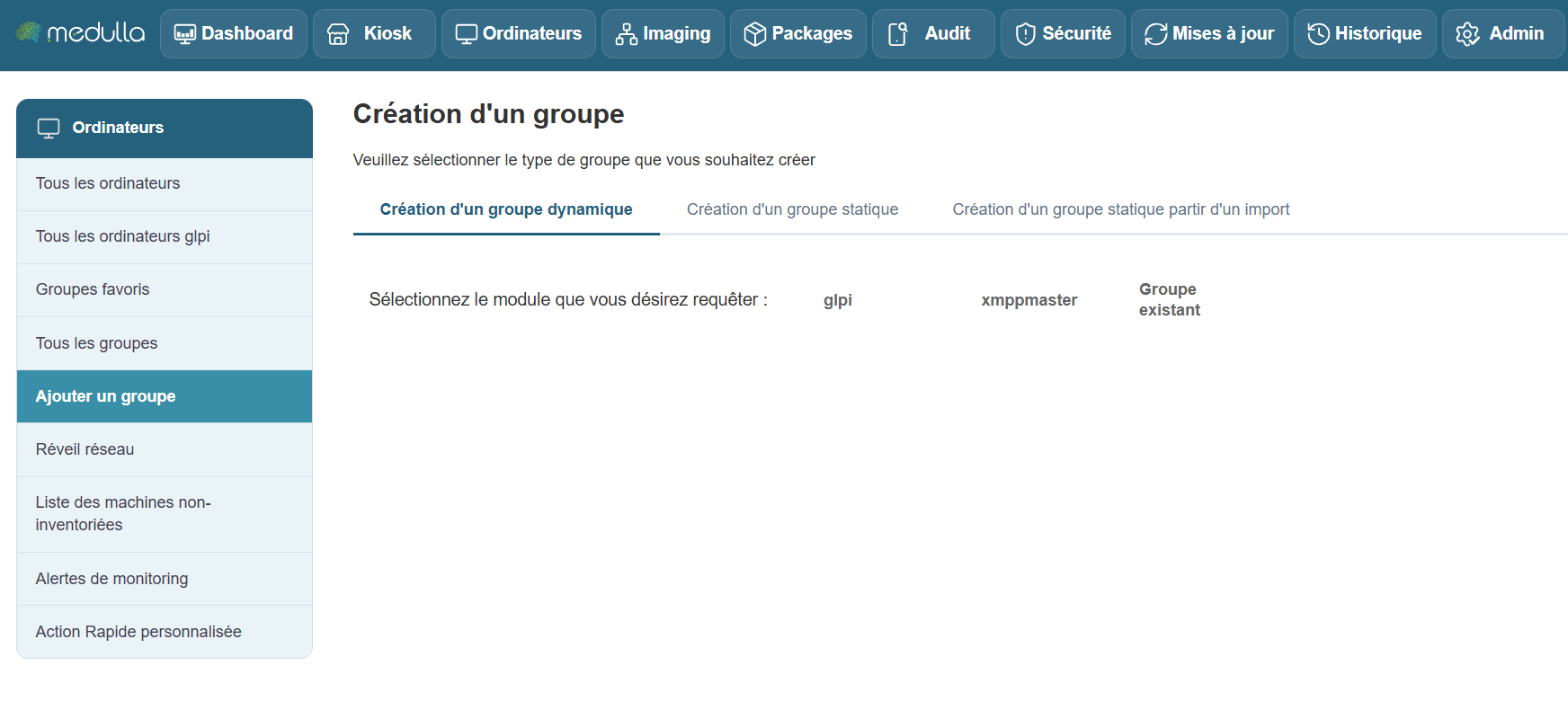
Task: Click the Sécurité shield icon
Action: pyautogui.click(x=1025, y=34)
